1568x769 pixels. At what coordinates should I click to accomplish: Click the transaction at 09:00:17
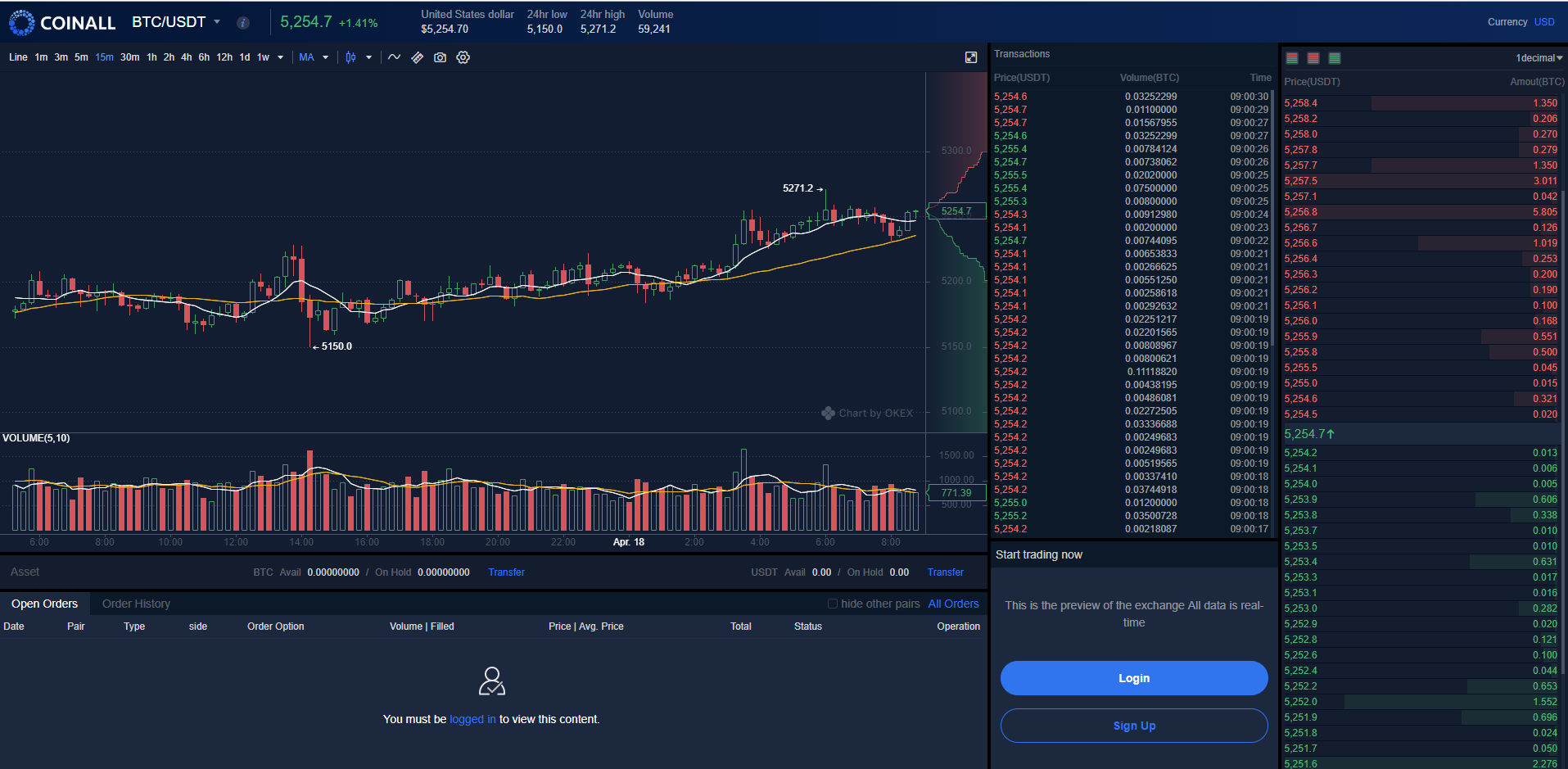pyautogui.click(x=1131, y=529)
